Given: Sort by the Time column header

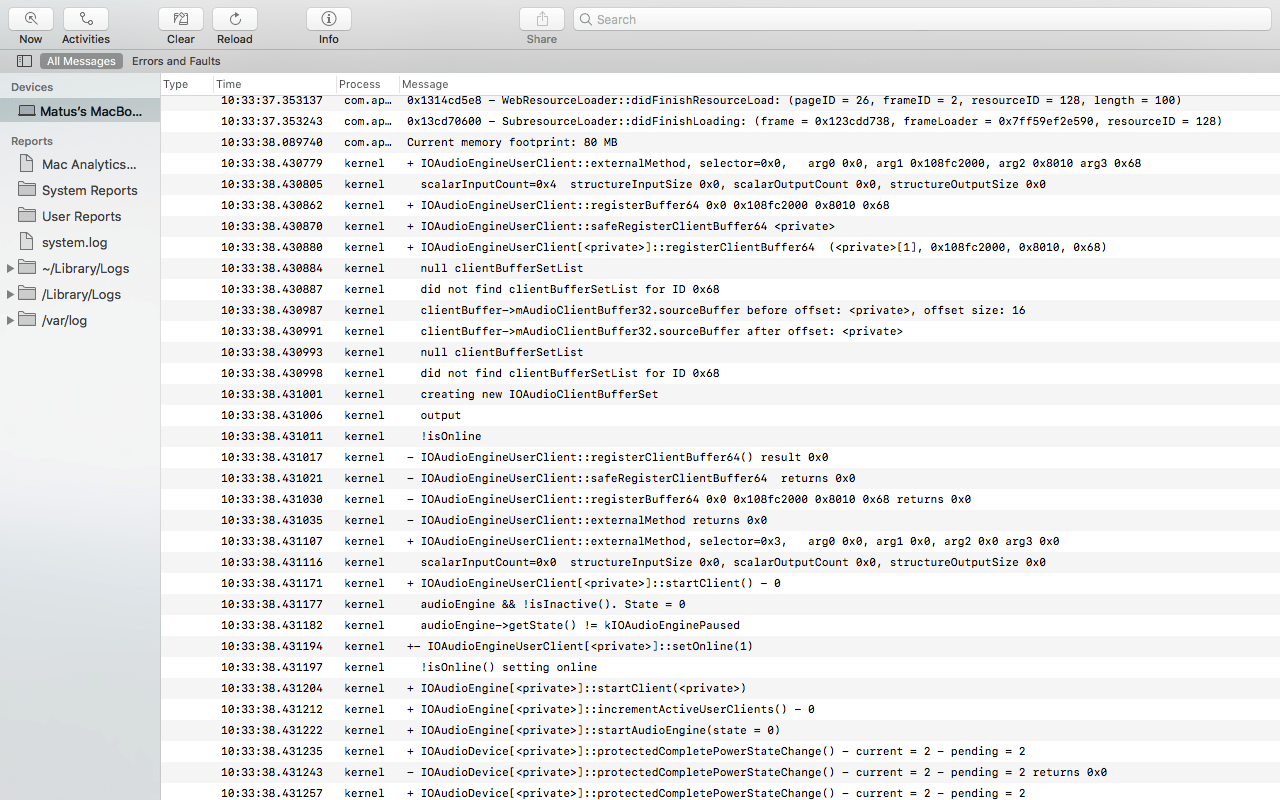Looking at the screenshot, I should pos(274,84).
